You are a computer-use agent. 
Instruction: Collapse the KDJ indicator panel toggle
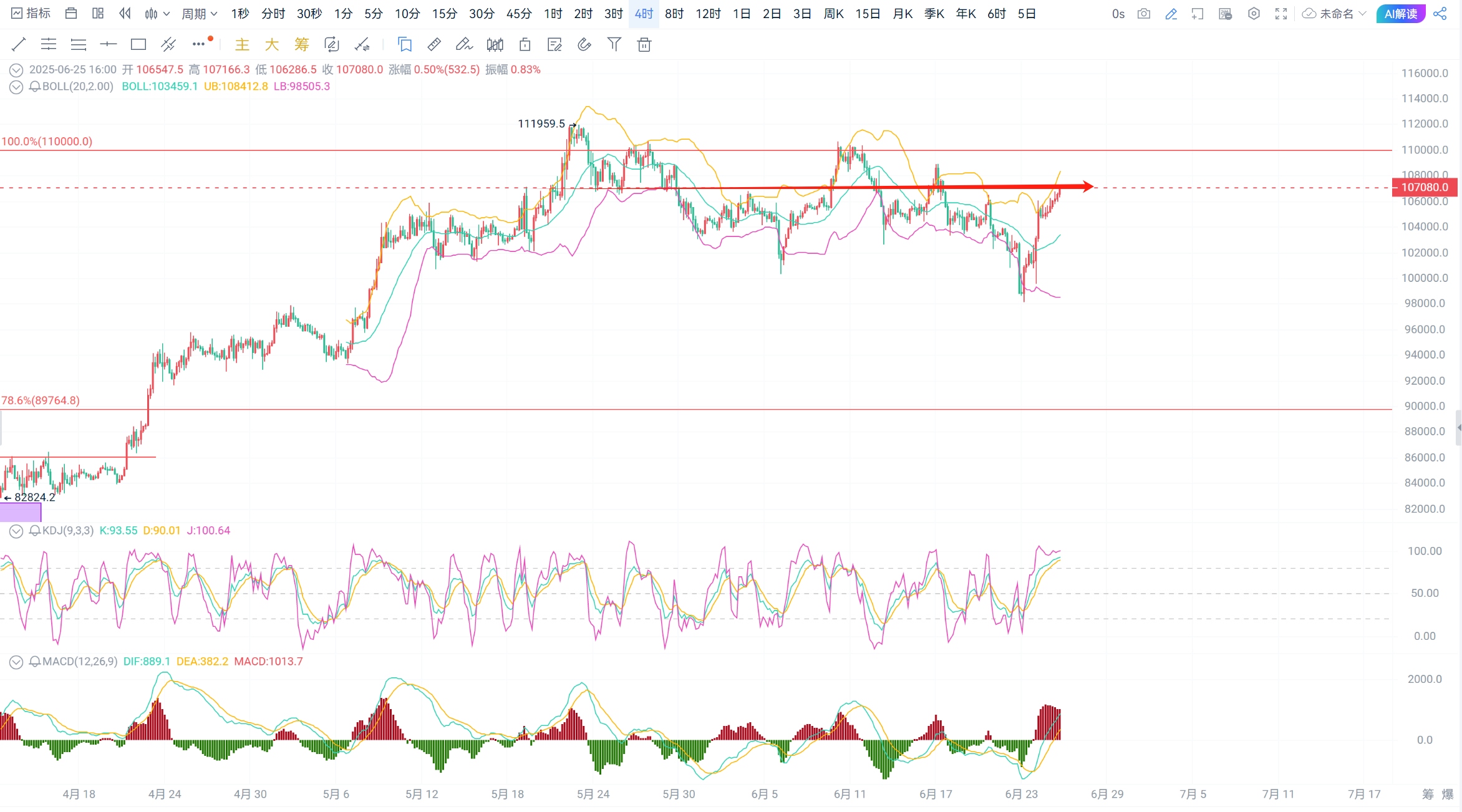point(16,531)
